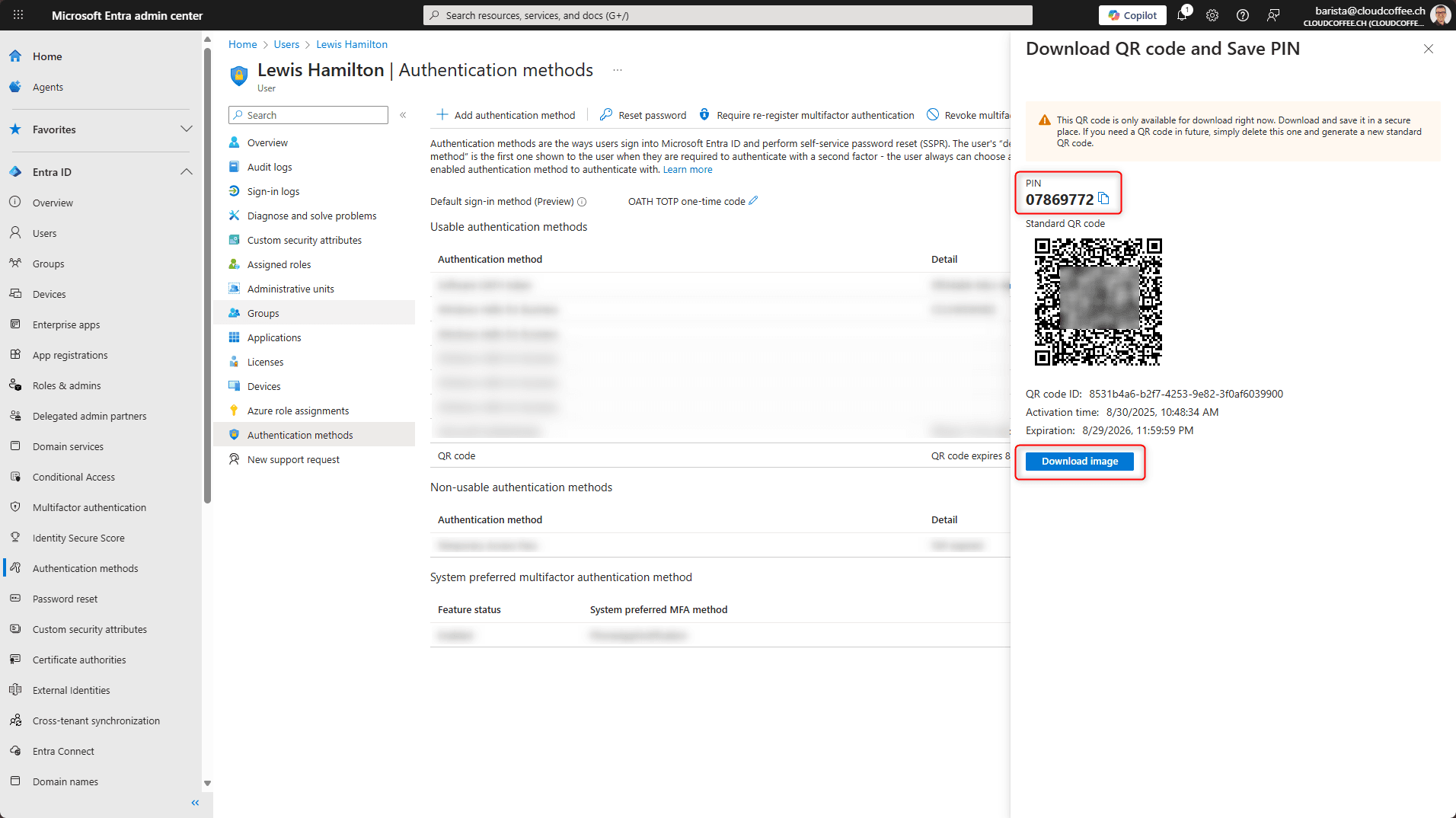Open the more options ellipsis by title
This screenshot has height=818, width=1456.
coord(618,70)
